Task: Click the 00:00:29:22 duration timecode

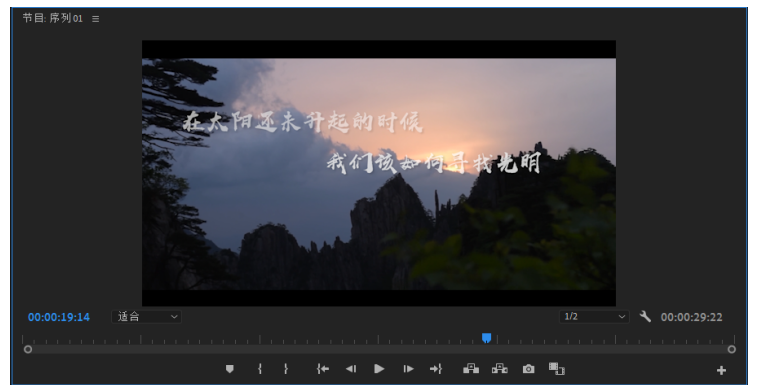Action: (x=691, y=317)
